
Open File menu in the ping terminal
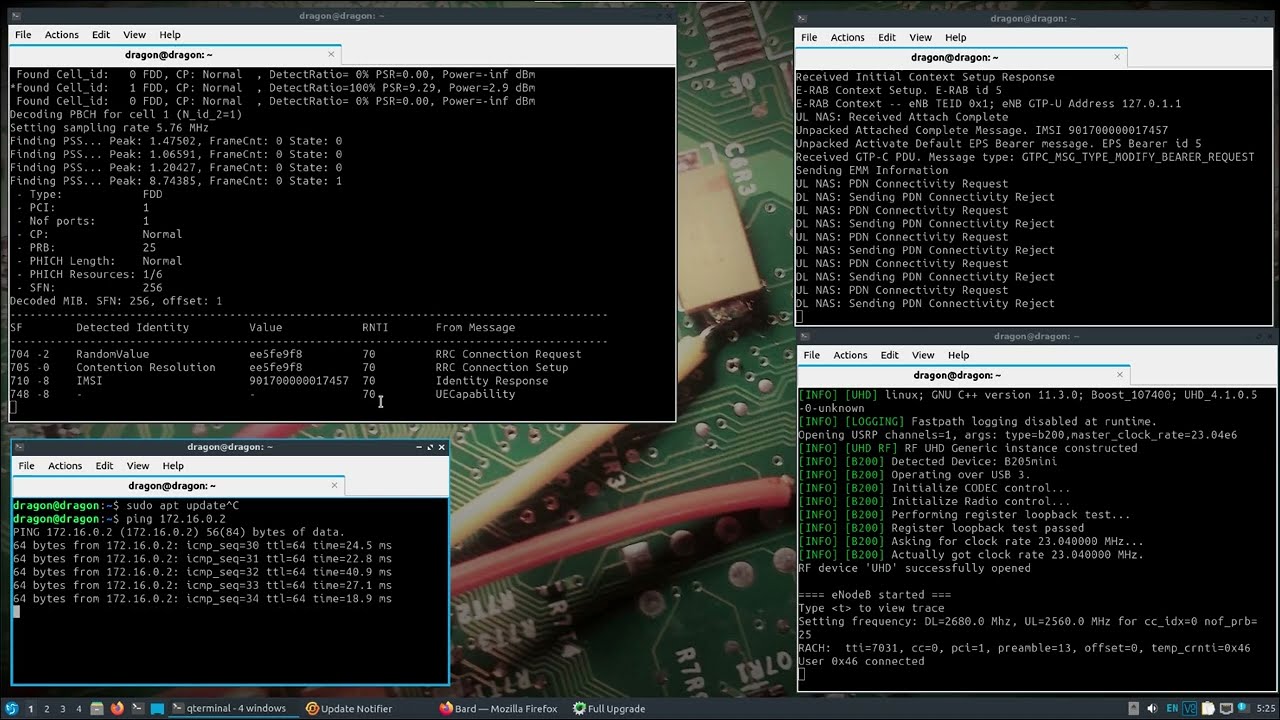[x=26, y=466]
